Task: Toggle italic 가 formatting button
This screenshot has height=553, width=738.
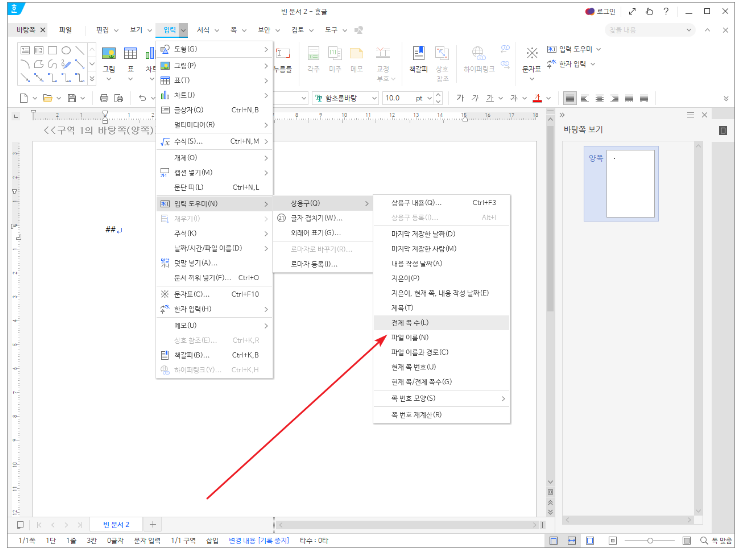Action: pos(475,98)
